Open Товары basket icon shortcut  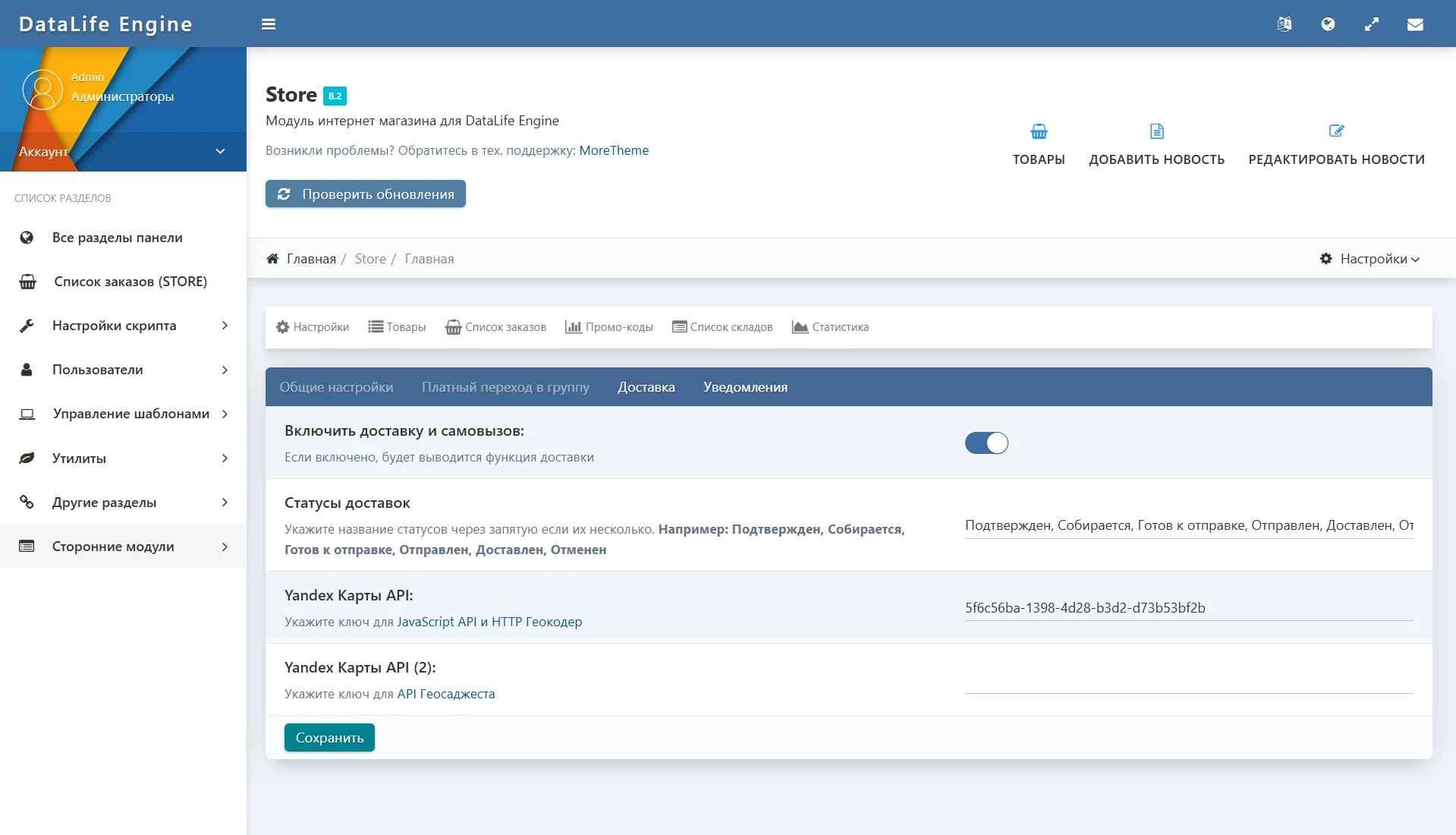point(1039,132)
